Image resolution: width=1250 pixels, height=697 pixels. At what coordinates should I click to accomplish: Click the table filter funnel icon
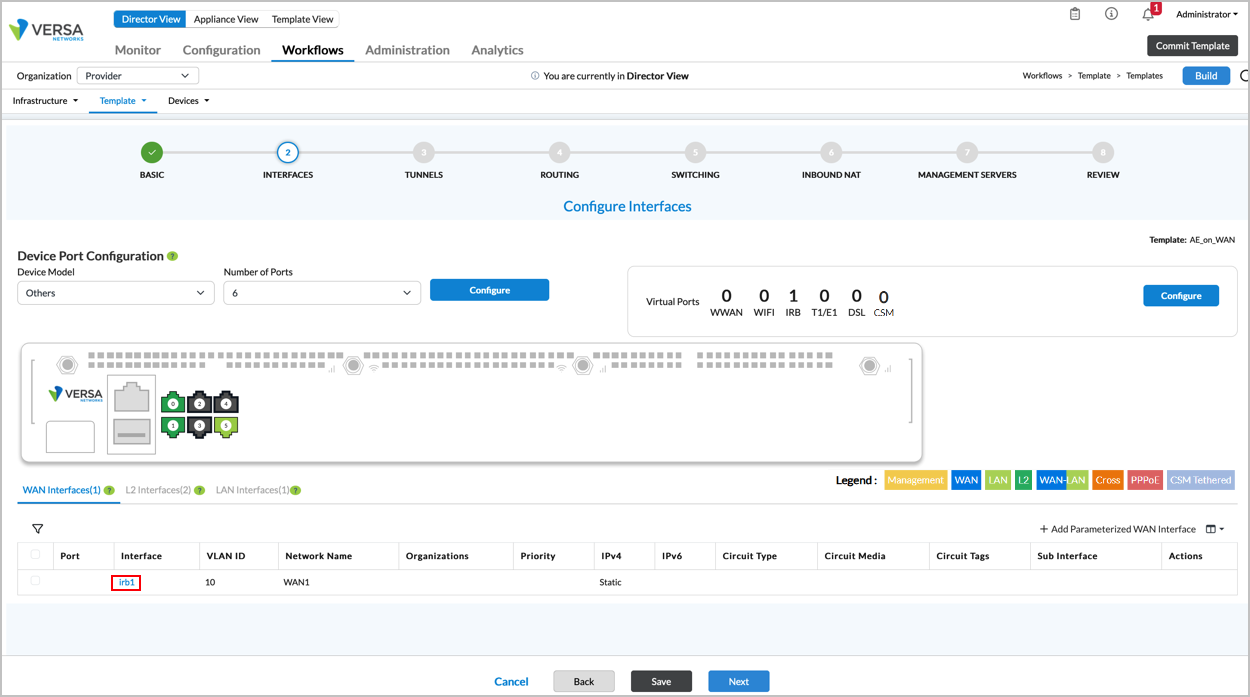coord(38,529)
